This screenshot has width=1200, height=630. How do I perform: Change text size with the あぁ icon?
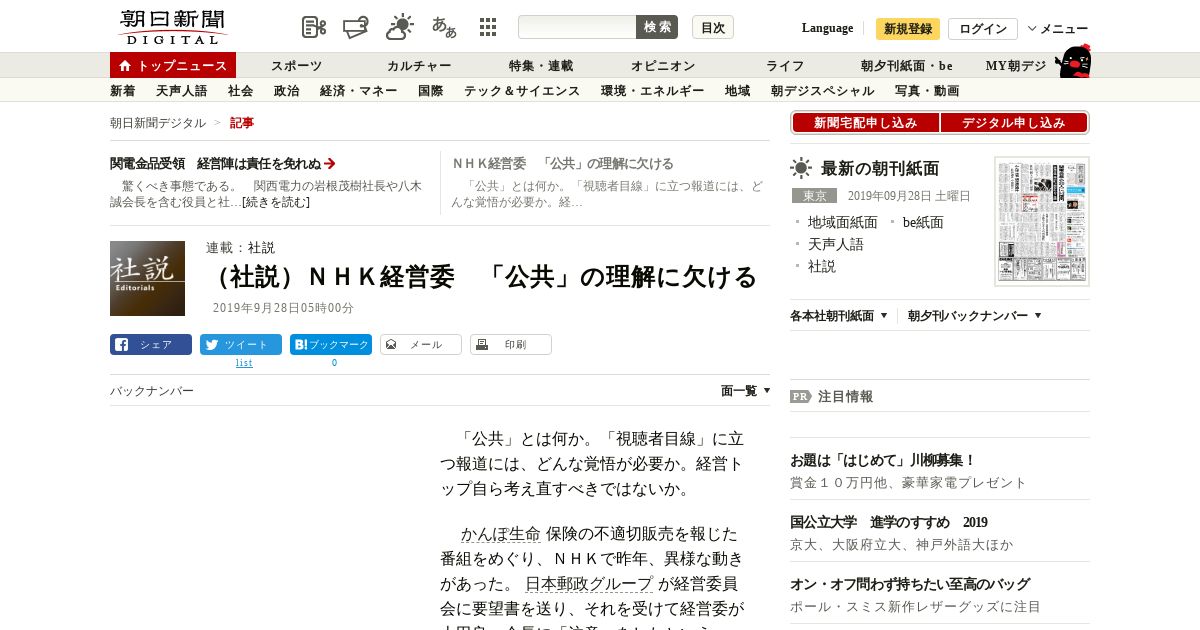point(444,27)
